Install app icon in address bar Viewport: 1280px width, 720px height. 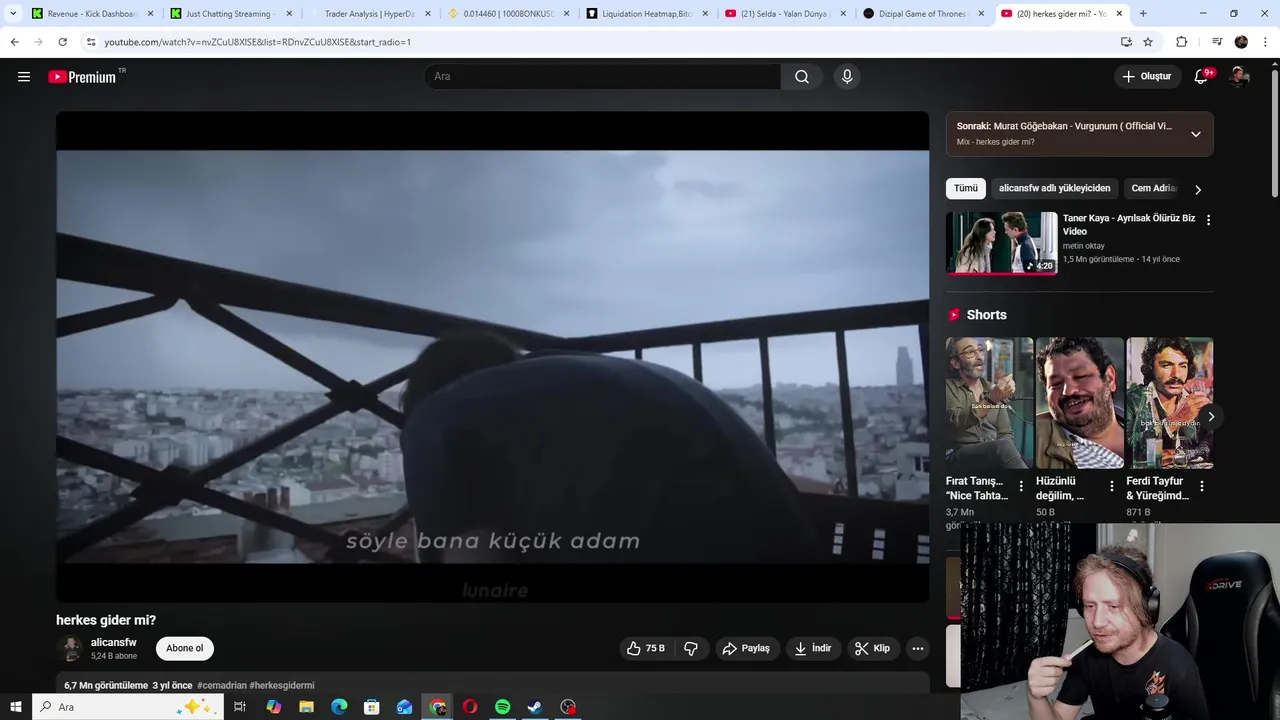[x=1126, y=42]
